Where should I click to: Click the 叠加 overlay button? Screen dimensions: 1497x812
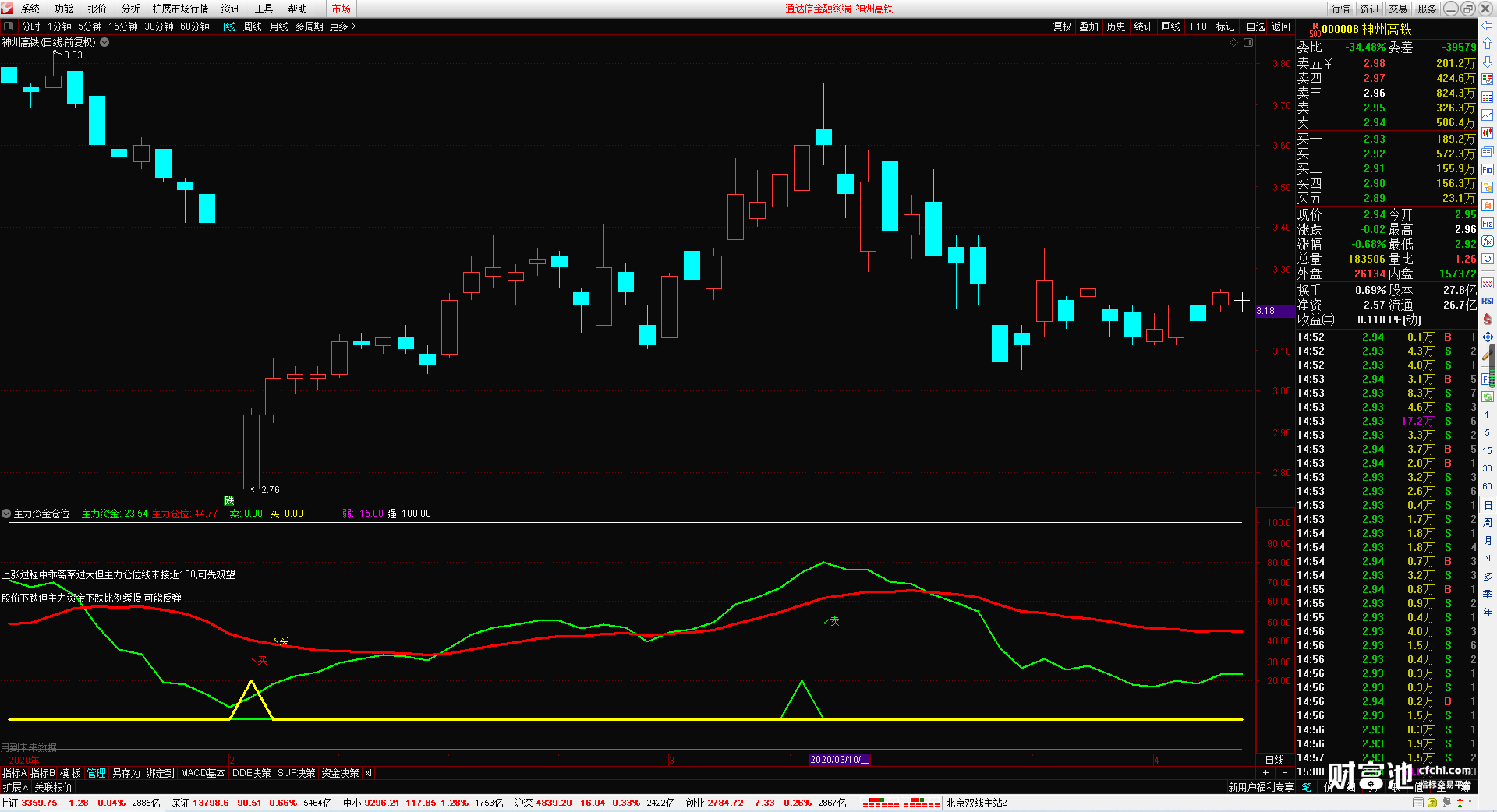point(1089,26)
